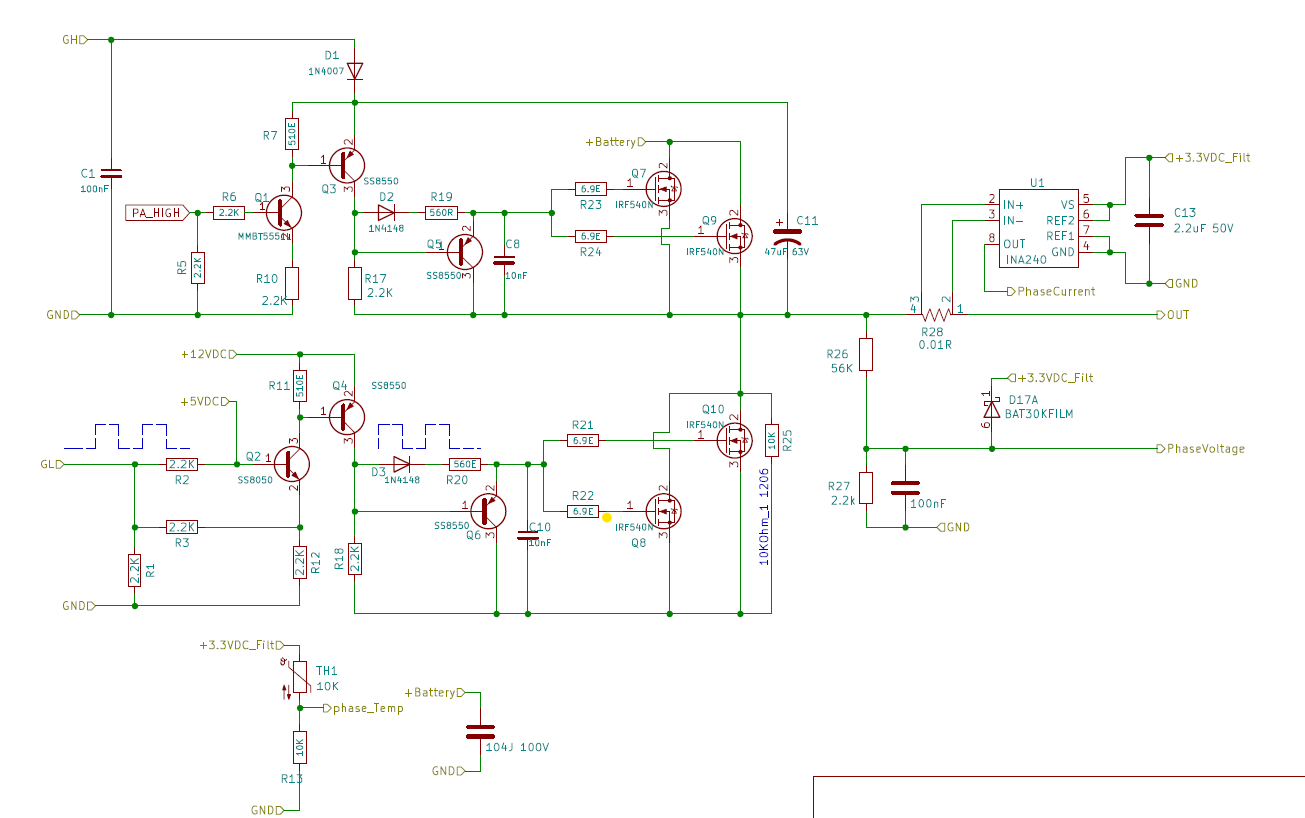This screenshot has width=1305, height=818.
Task: Click the Q9 IRF540N MOSFET symbol
Action: click(x=734, y=236)
